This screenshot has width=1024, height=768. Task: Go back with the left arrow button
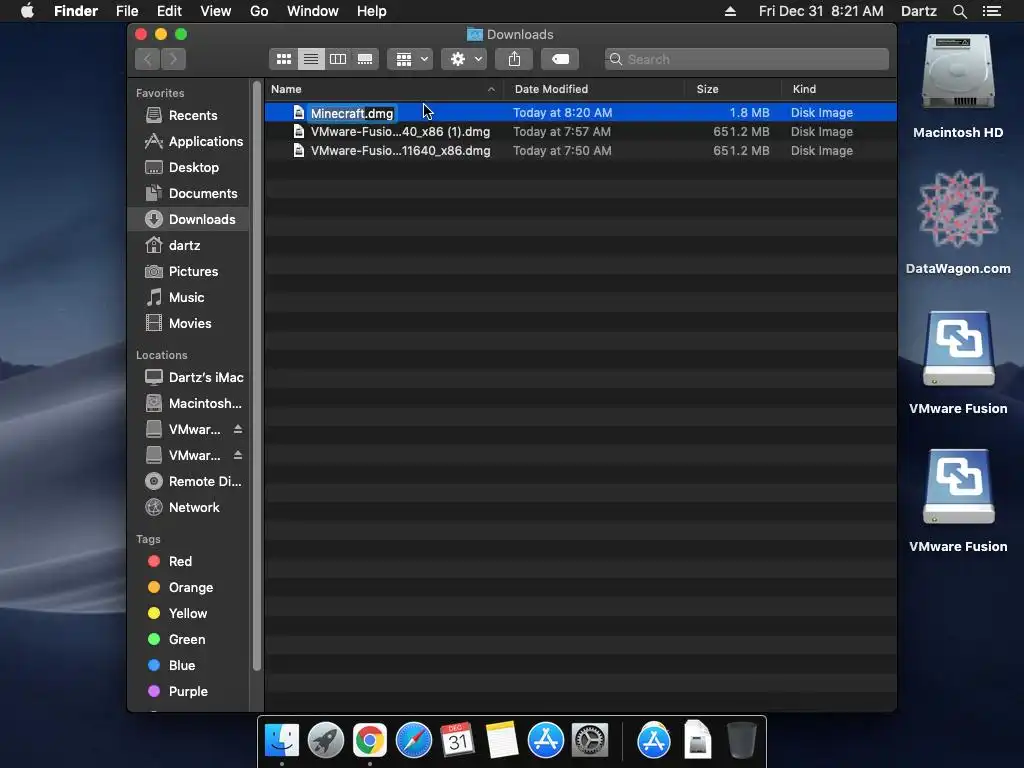coord(148,59)
